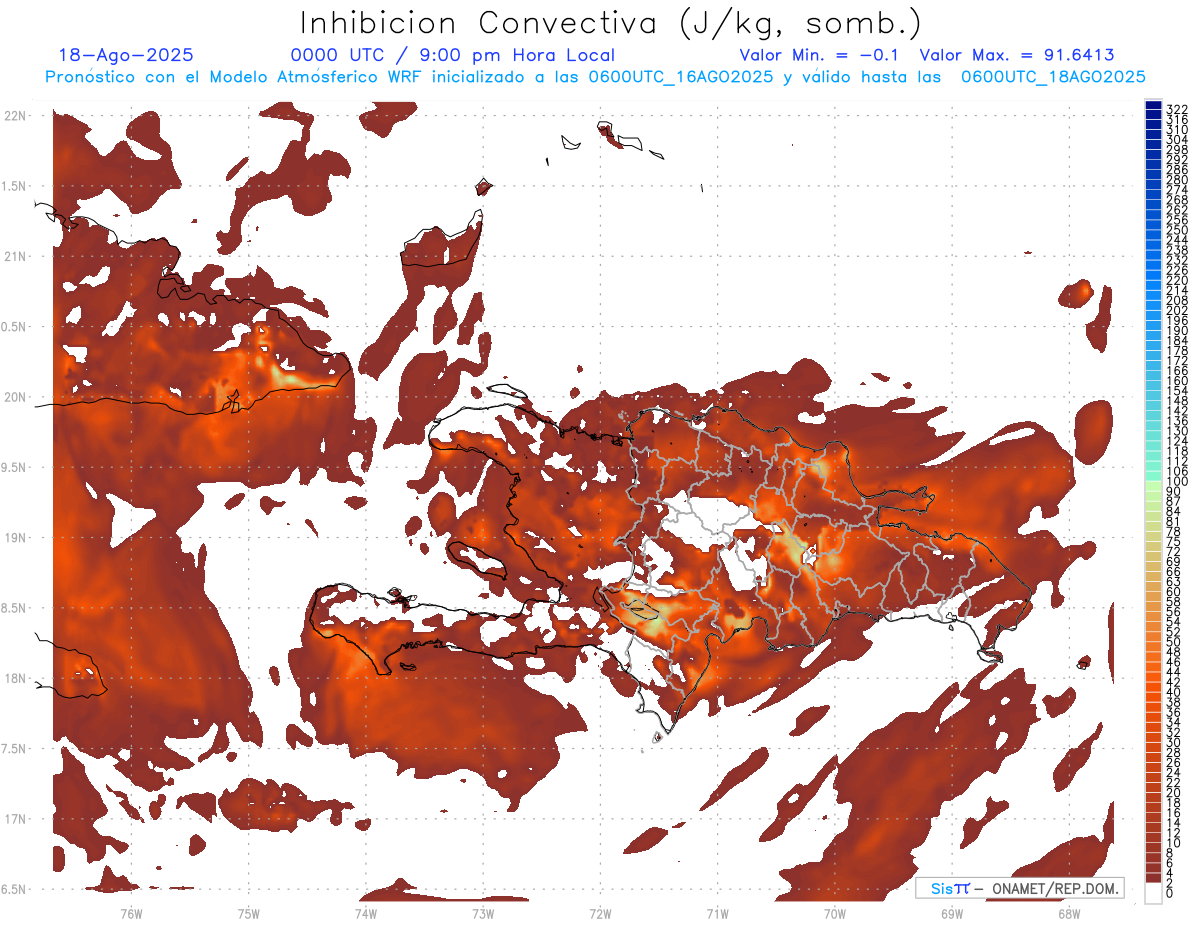
Task: Click the "69W" longitude label
Action: (951, 914)
